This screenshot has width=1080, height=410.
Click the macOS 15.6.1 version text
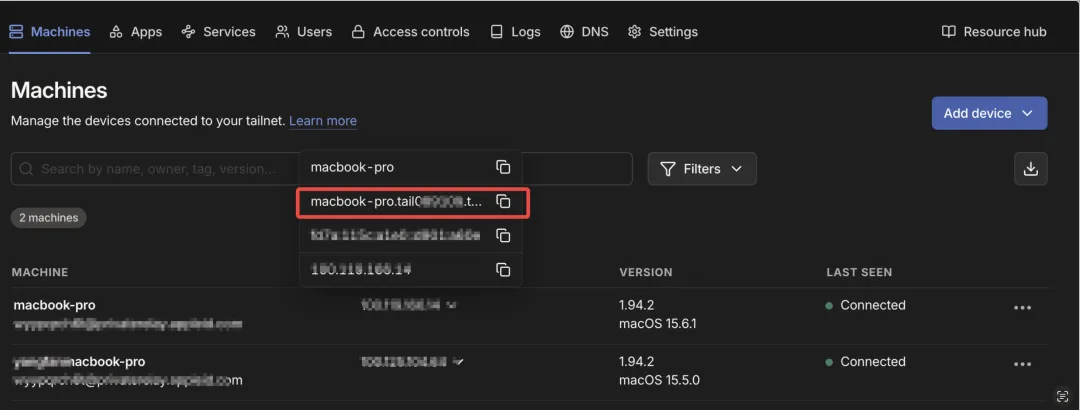658,323
